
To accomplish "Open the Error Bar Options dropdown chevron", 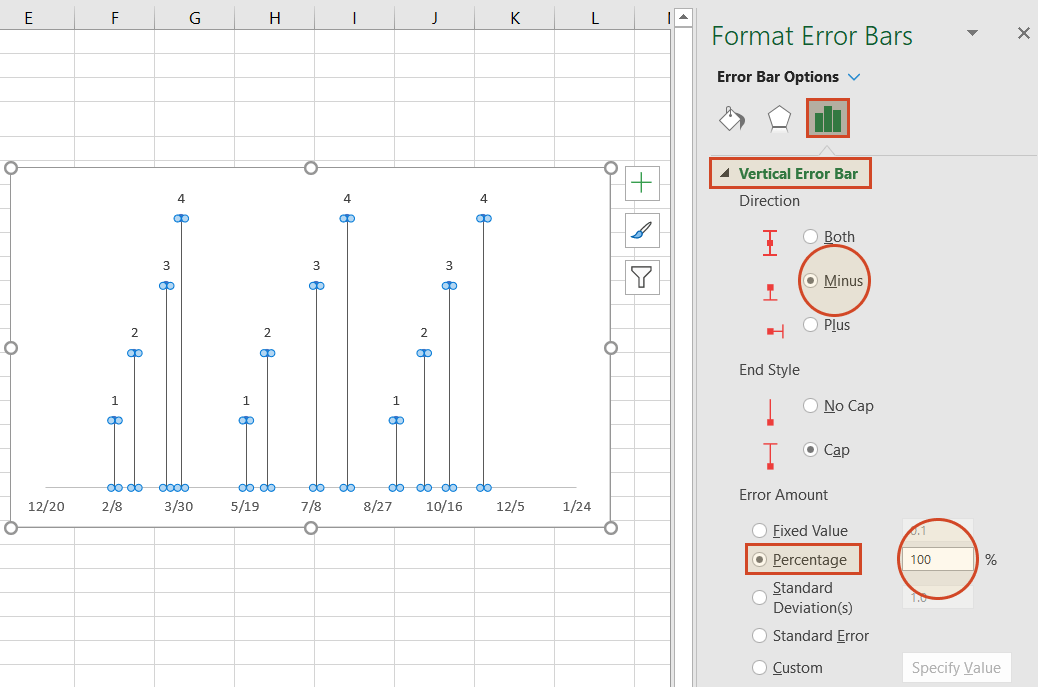I will click(x=854, y=76).
